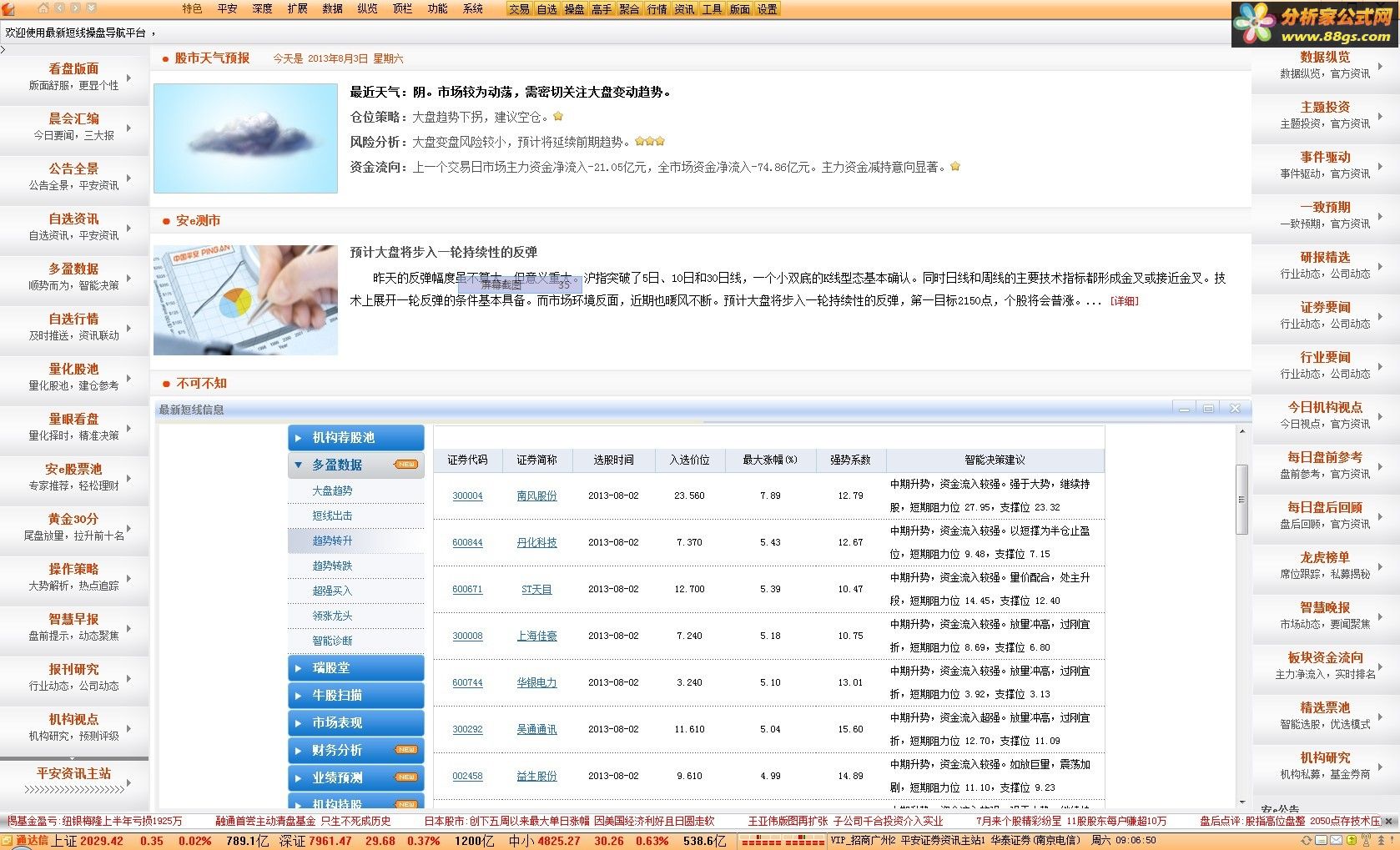Open the 特色 menu
This screenshot has height=850, width=1400.
pyautogui.click(x=192, y=8)
